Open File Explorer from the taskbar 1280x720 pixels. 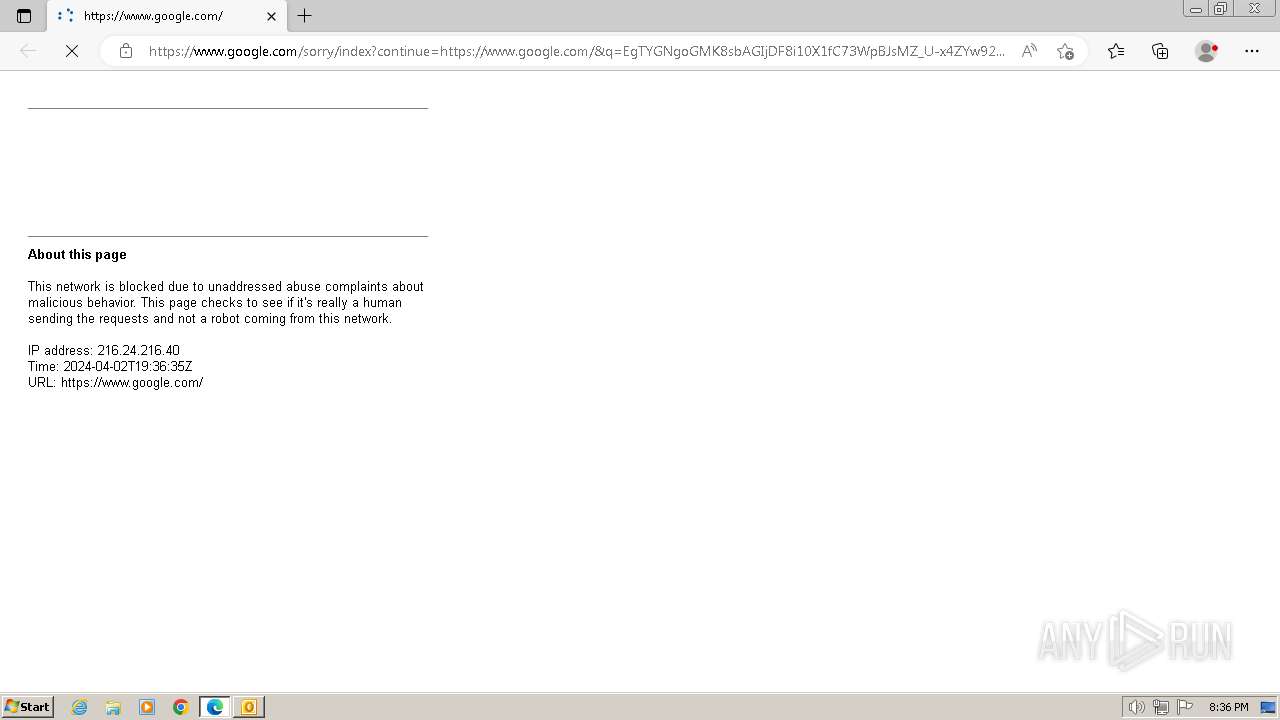(113, 707)
